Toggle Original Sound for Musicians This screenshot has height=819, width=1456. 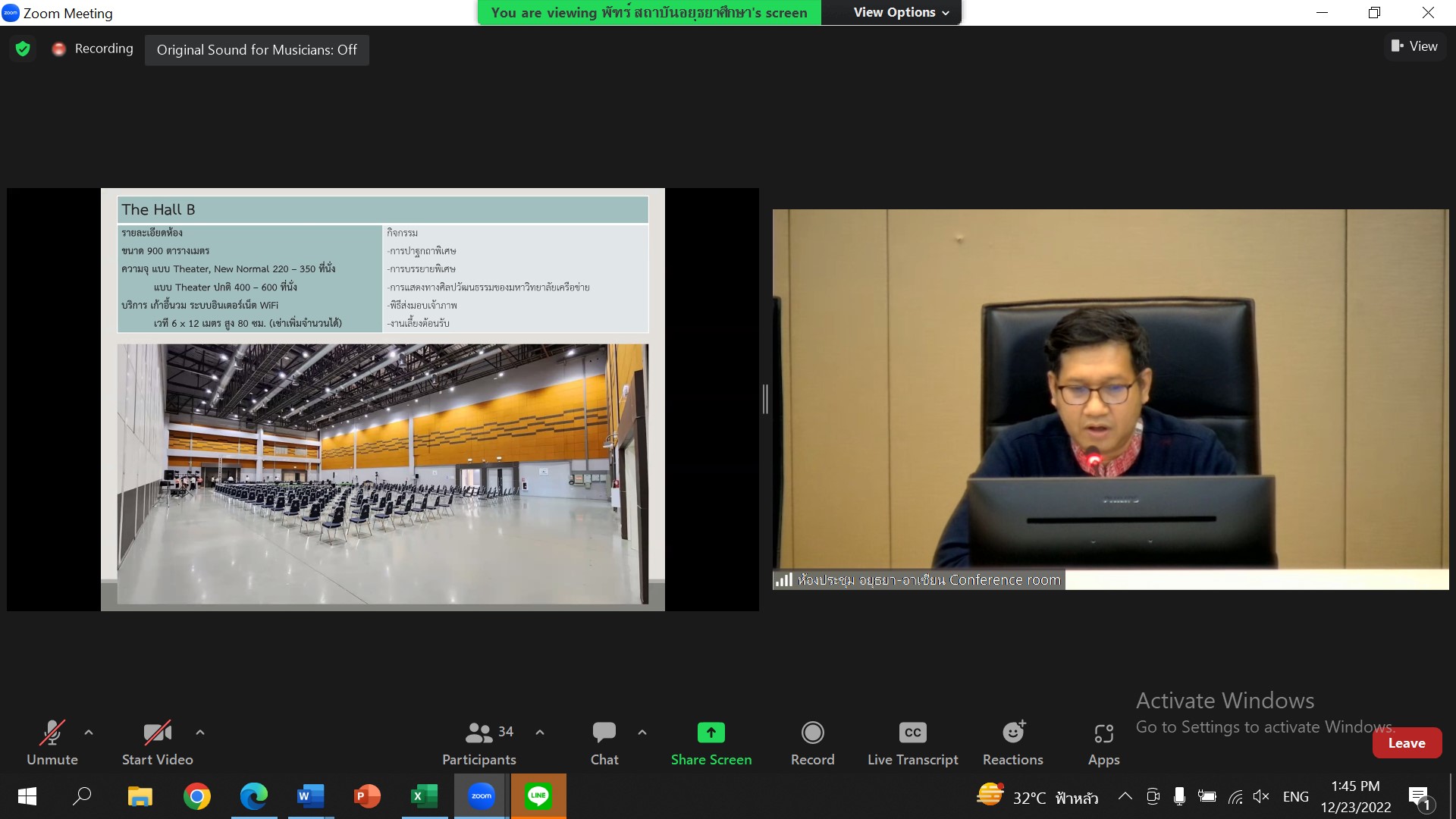(257, 50)
